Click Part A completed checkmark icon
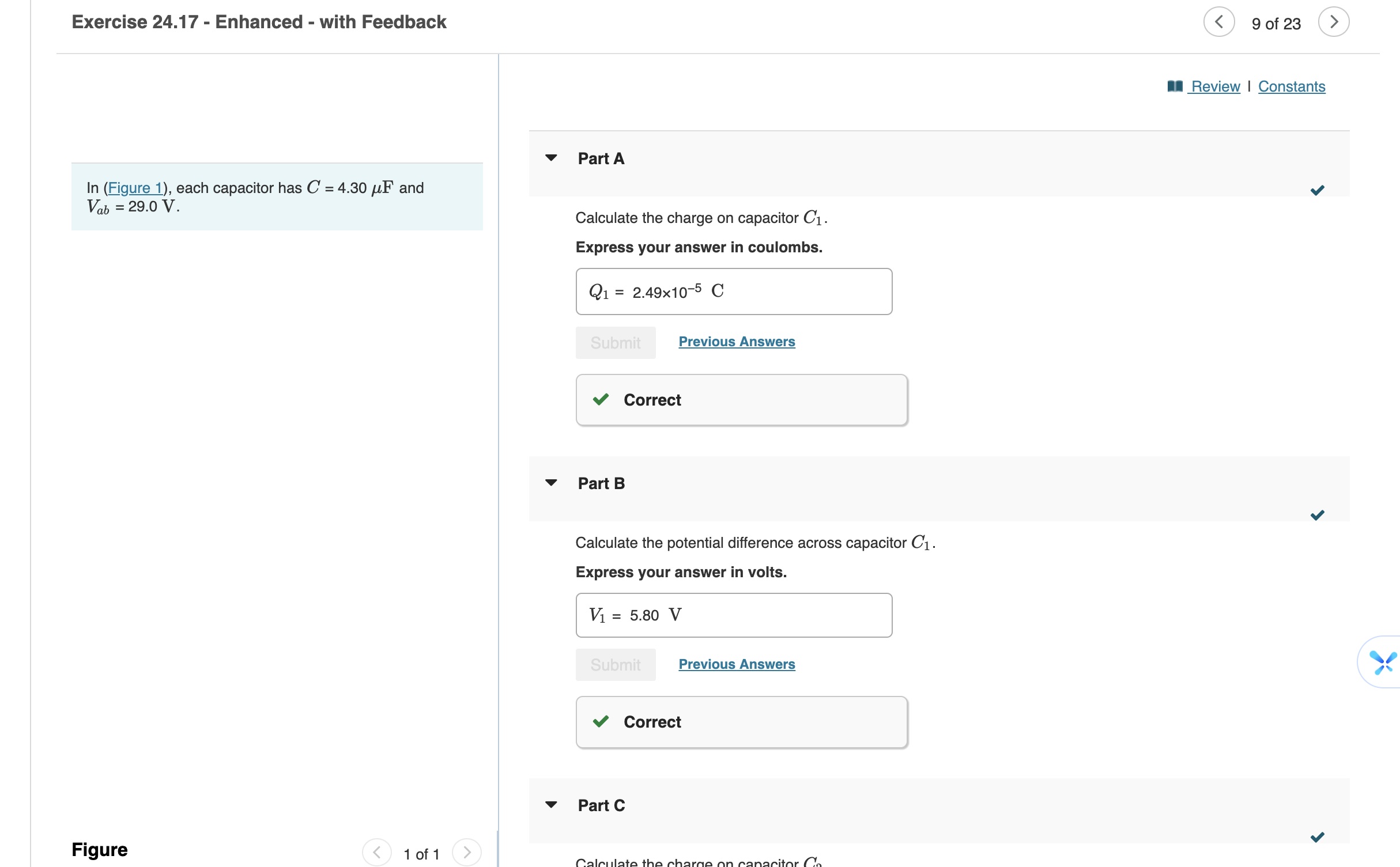This screenshot has width=1400, height=867. tap(1318, 190)
